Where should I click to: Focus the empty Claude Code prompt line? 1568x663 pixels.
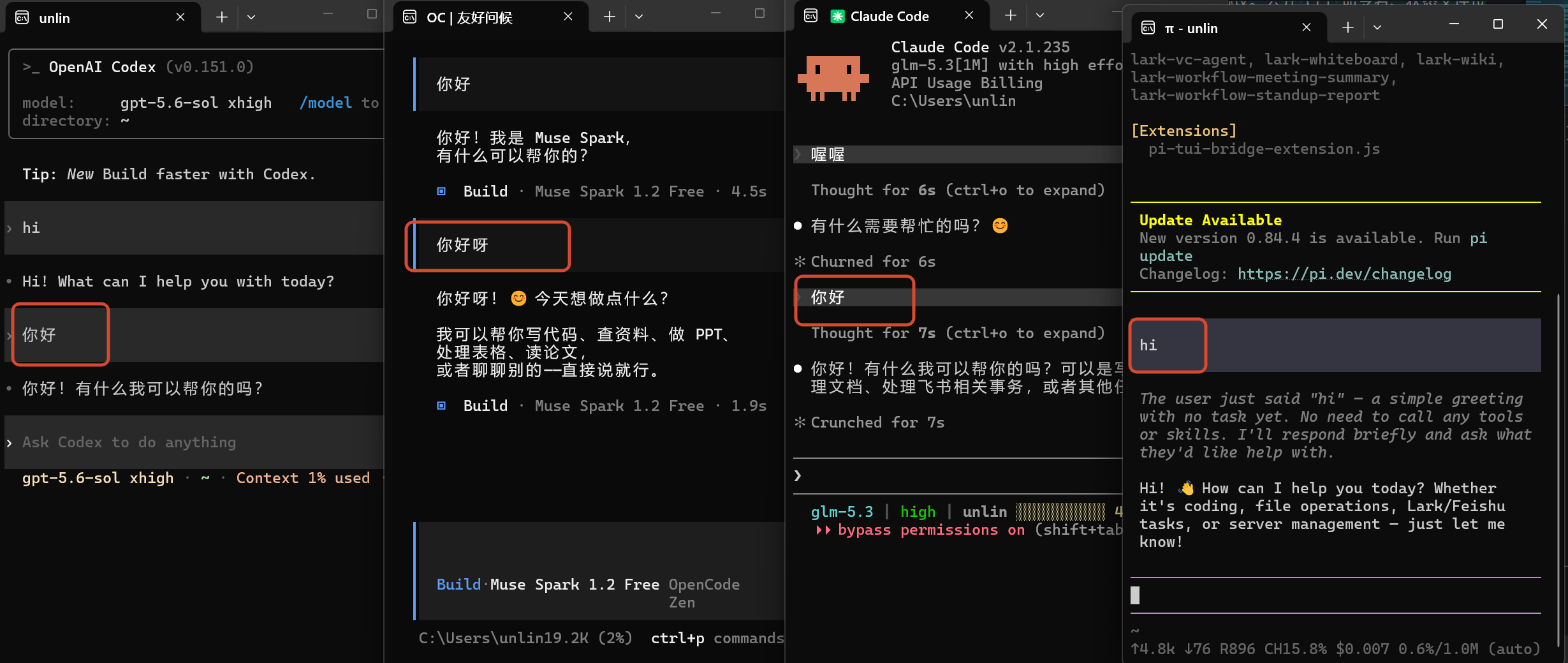[x=958, y=475]
